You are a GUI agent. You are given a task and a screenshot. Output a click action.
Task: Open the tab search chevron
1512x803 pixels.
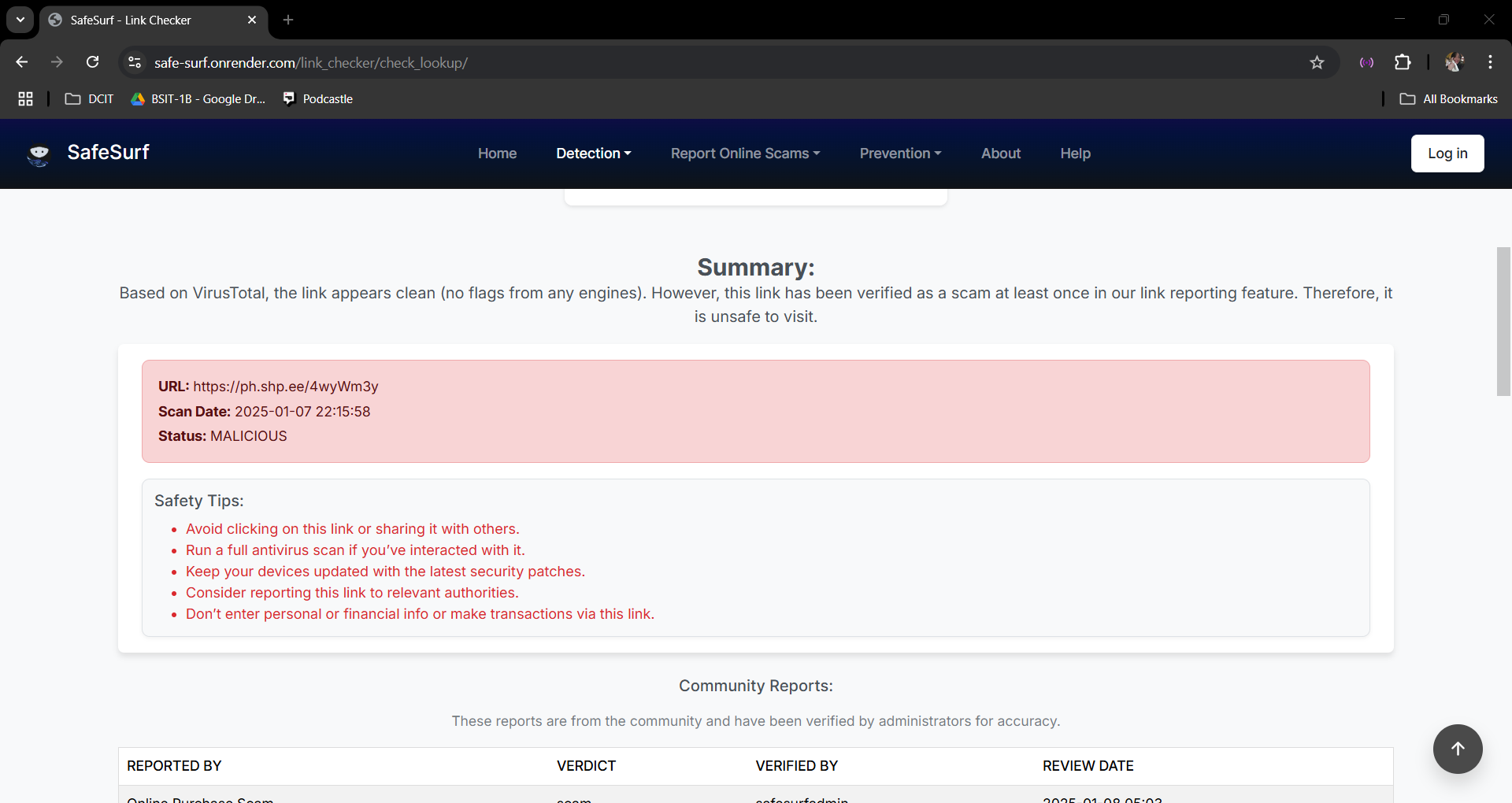(x=20, y=20)
